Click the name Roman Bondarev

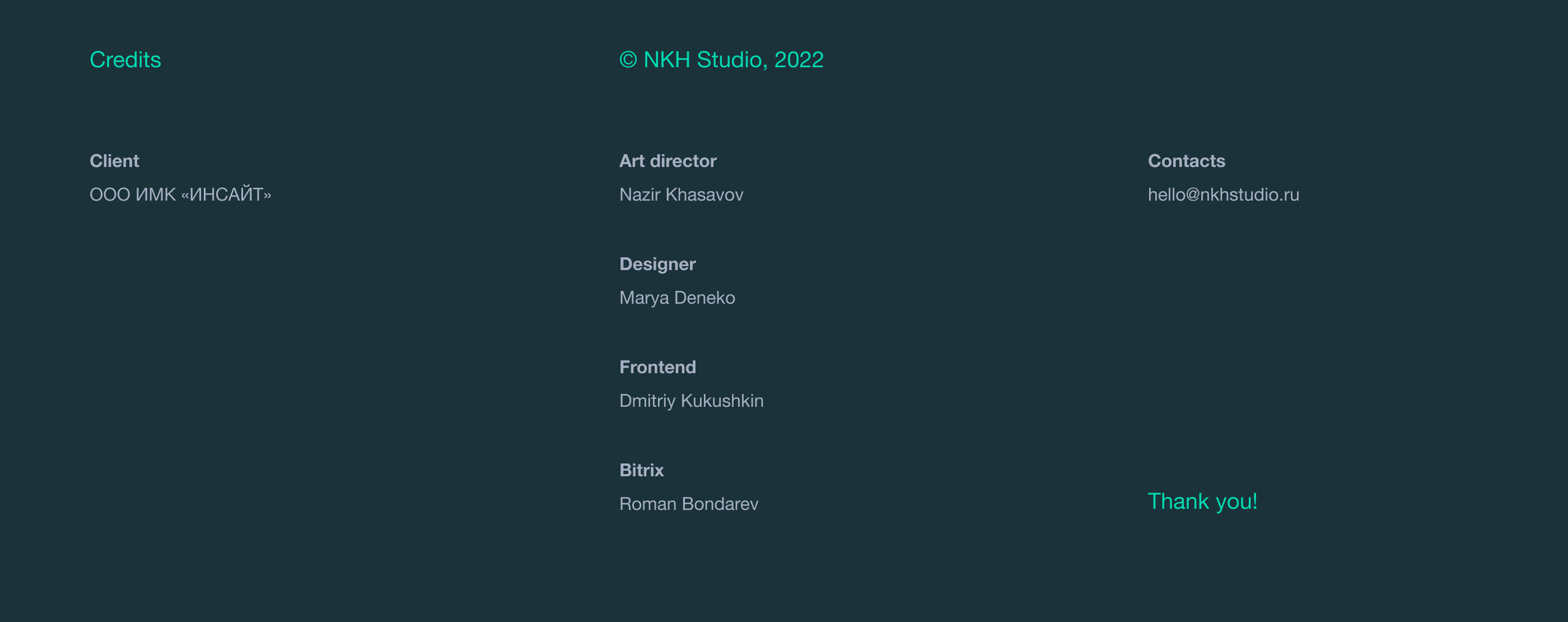click(688, 504)
